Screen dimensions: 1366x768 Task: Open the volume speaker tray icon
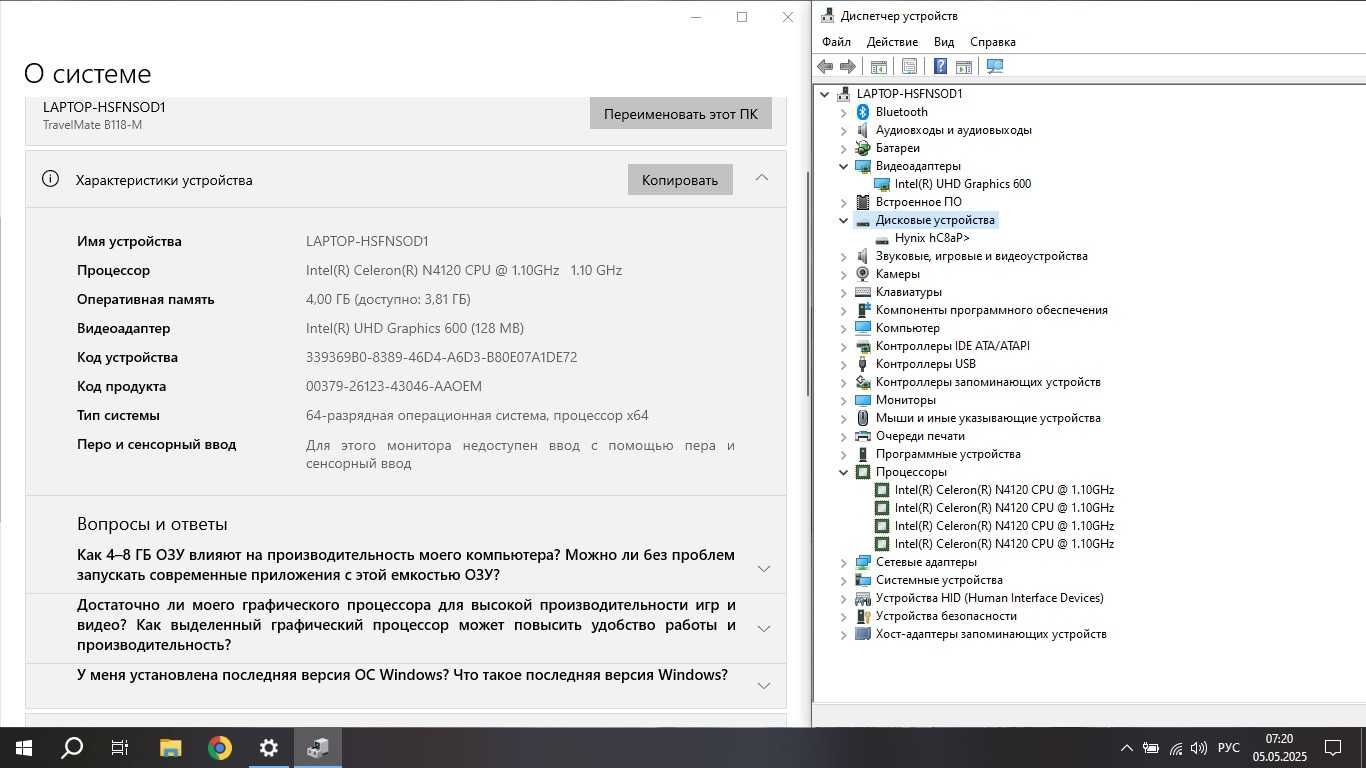tap(1199, 748)
